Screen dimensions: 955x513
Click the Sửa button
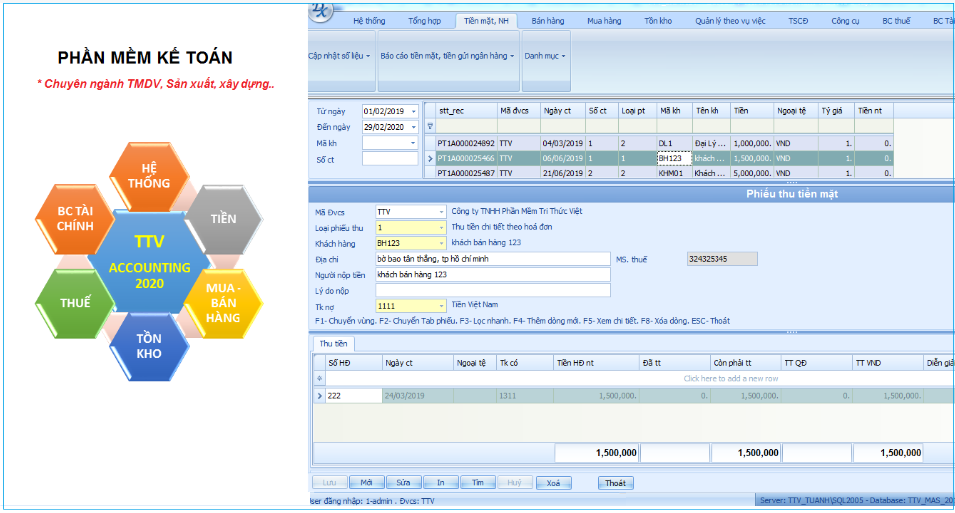(404, 483)
